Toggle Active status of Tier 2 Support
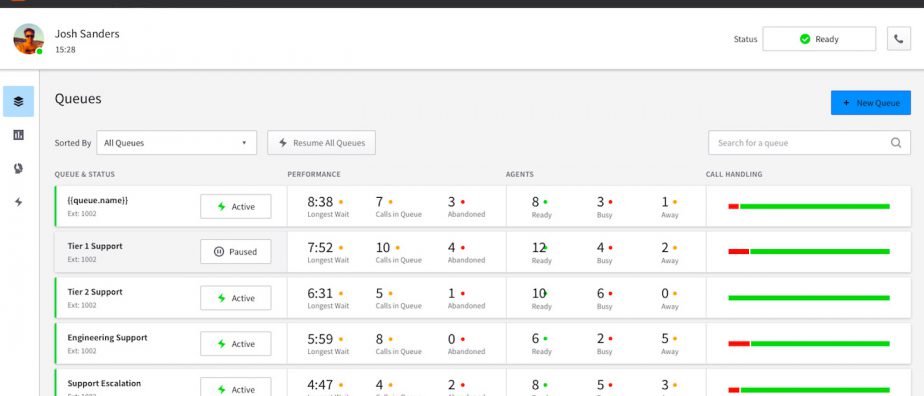Screen dimensions: 924x396 click(236, 298)
